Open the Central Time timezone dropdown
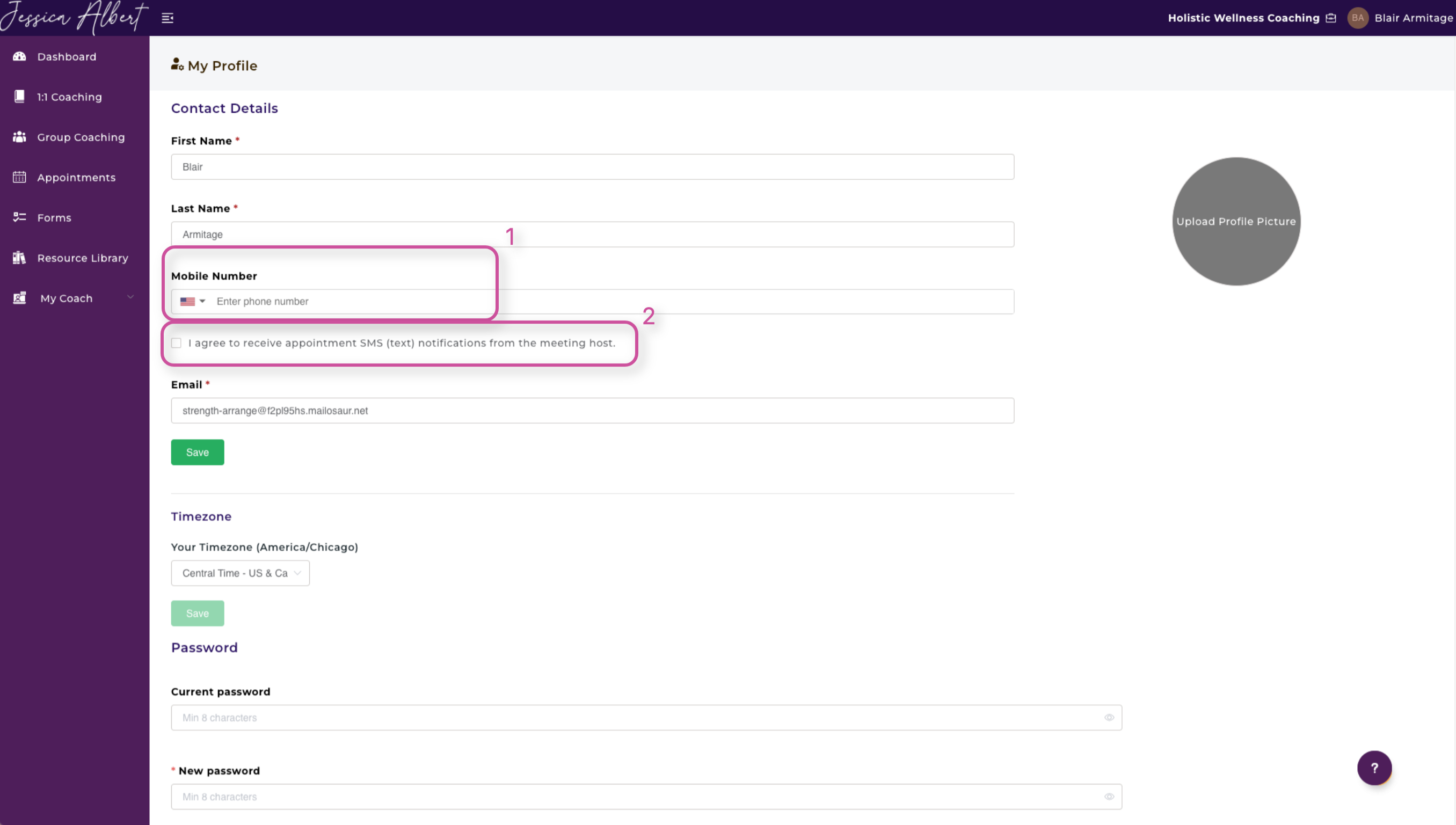 tap(241, 573)
